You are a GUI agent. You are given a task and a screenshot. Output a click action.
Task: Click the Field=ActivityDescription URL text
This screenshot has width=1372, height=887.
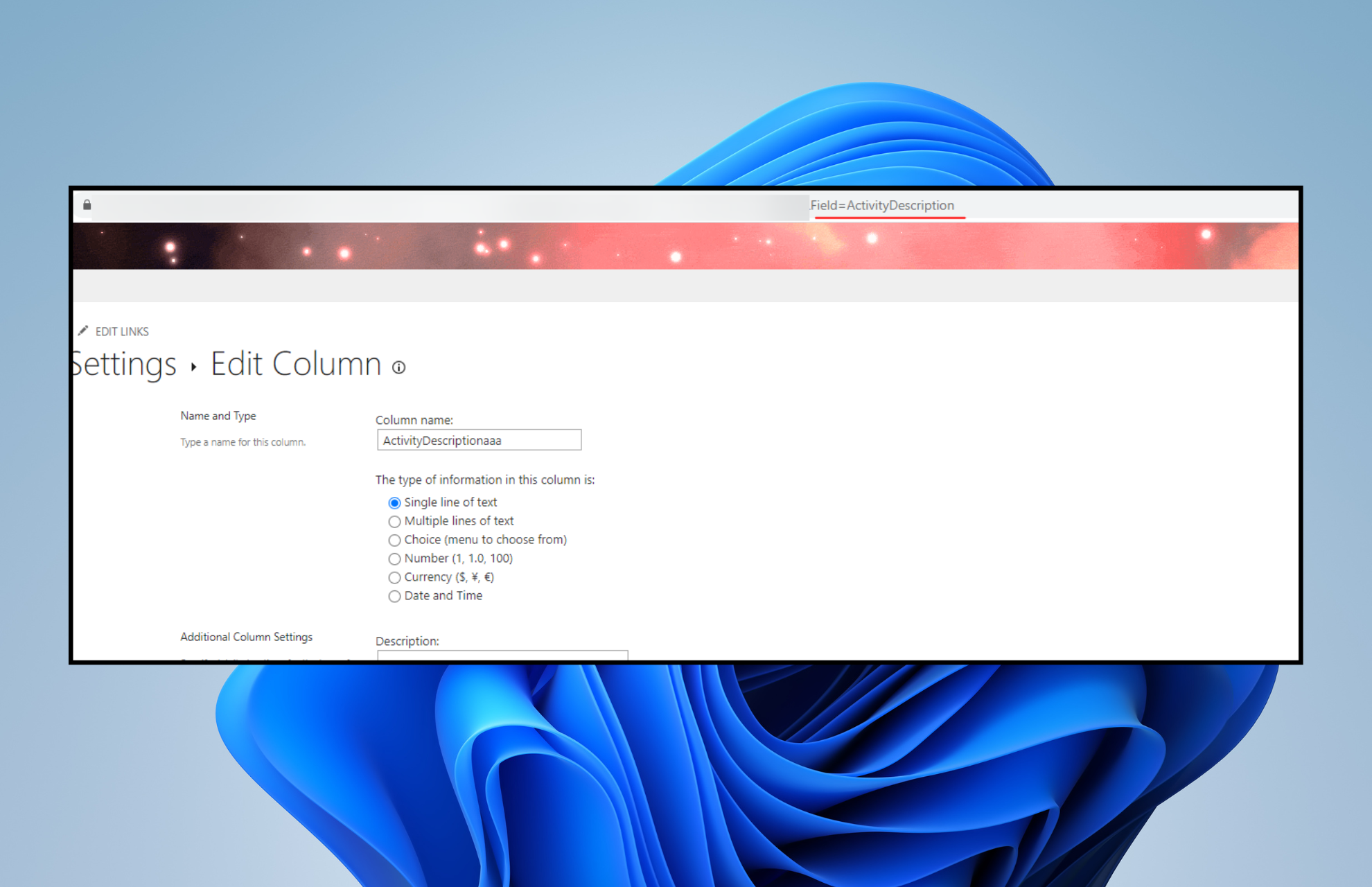click(882, 205)
